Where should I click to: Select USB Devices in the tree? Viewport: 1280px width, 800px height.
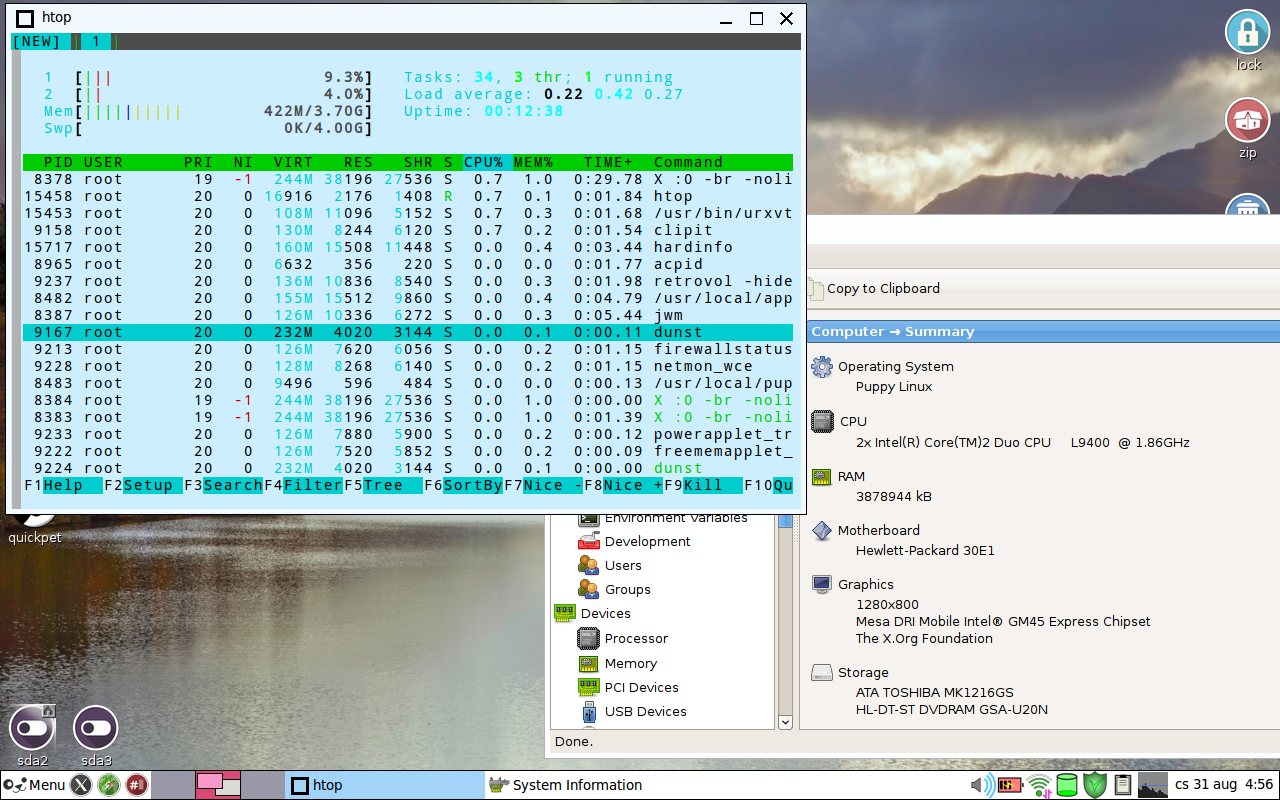coord(633,711)
